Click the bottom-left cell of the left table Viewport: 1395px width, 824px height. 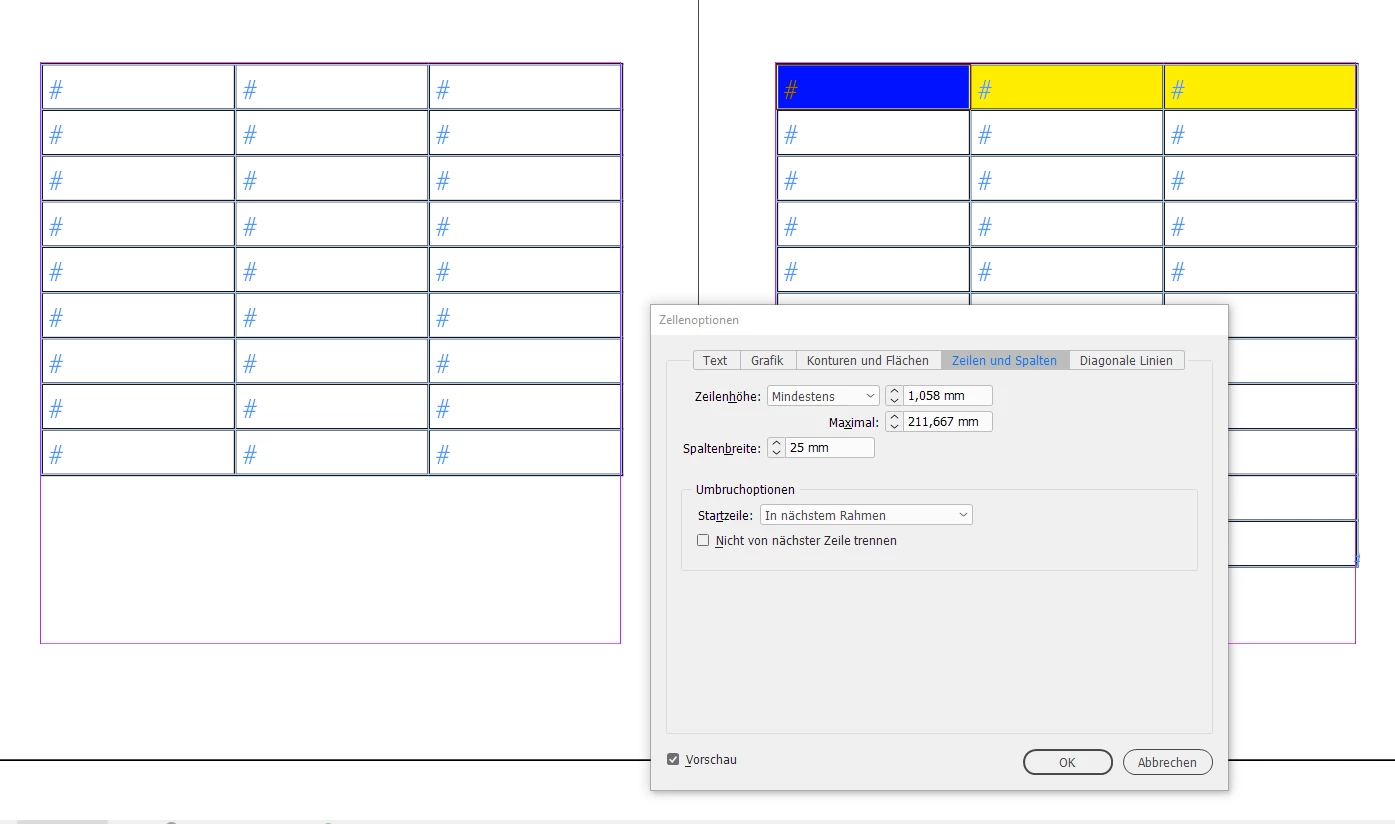point(138,453)
